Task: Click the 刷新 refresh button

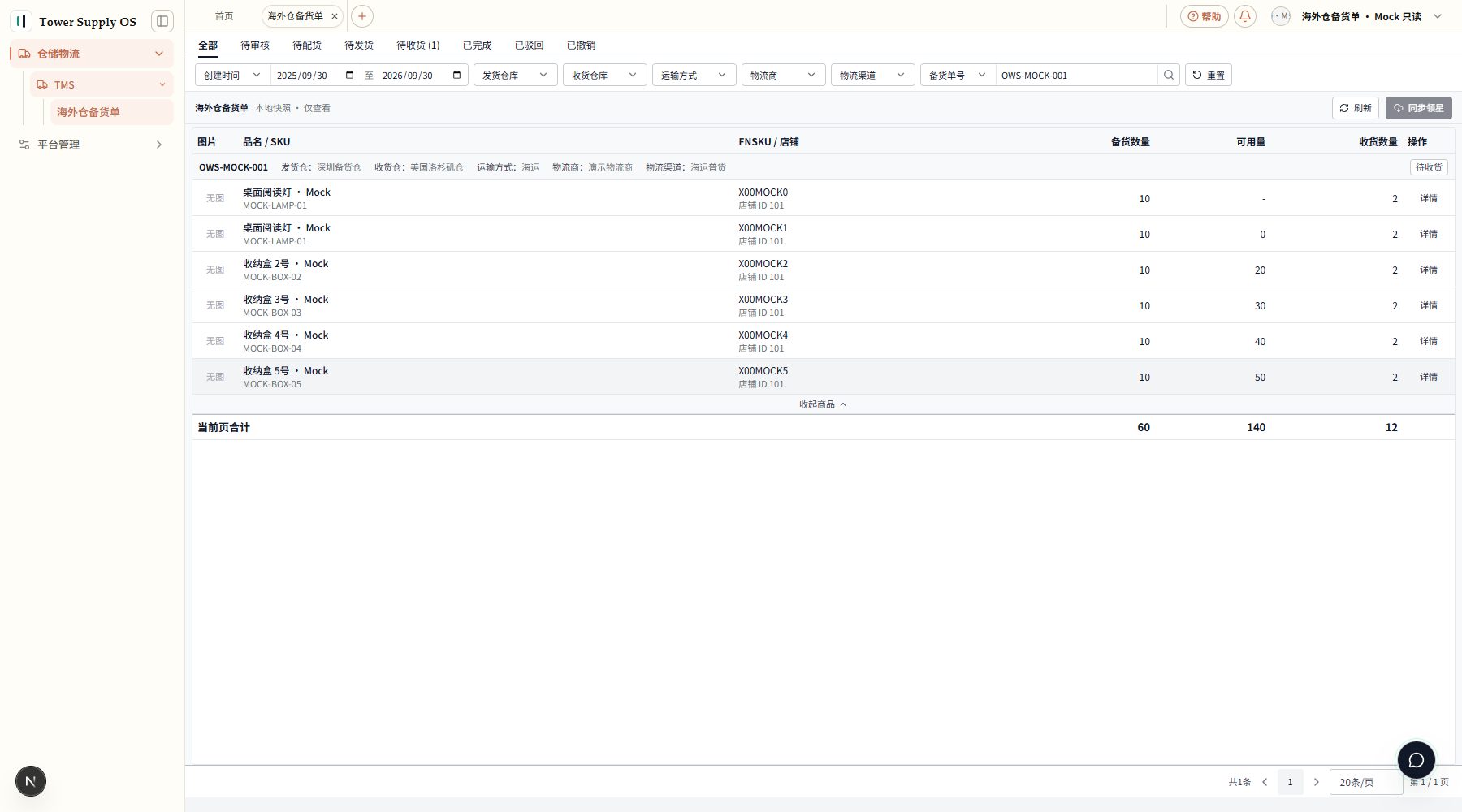Action: [x=1356, y=108]
